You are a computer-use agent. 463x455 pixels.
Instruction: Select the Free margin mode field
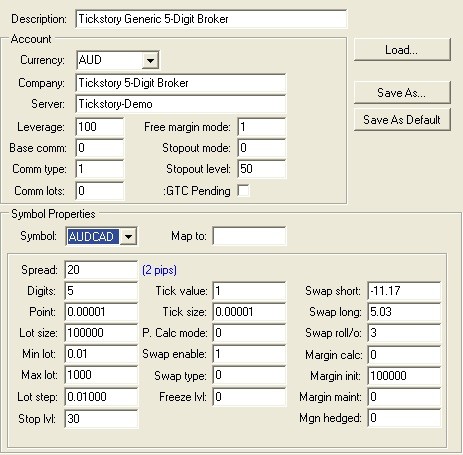262,127
